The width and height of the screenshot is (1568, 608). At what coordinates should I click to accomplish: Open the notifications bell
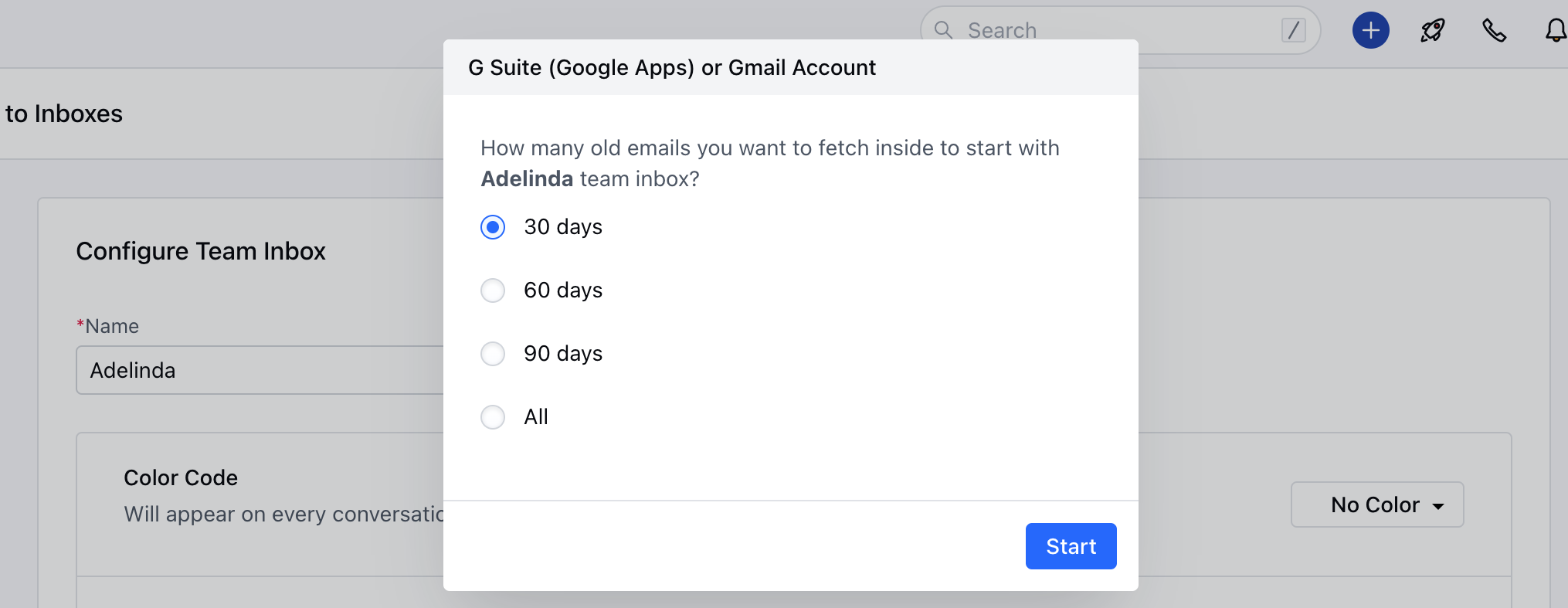1555,31
